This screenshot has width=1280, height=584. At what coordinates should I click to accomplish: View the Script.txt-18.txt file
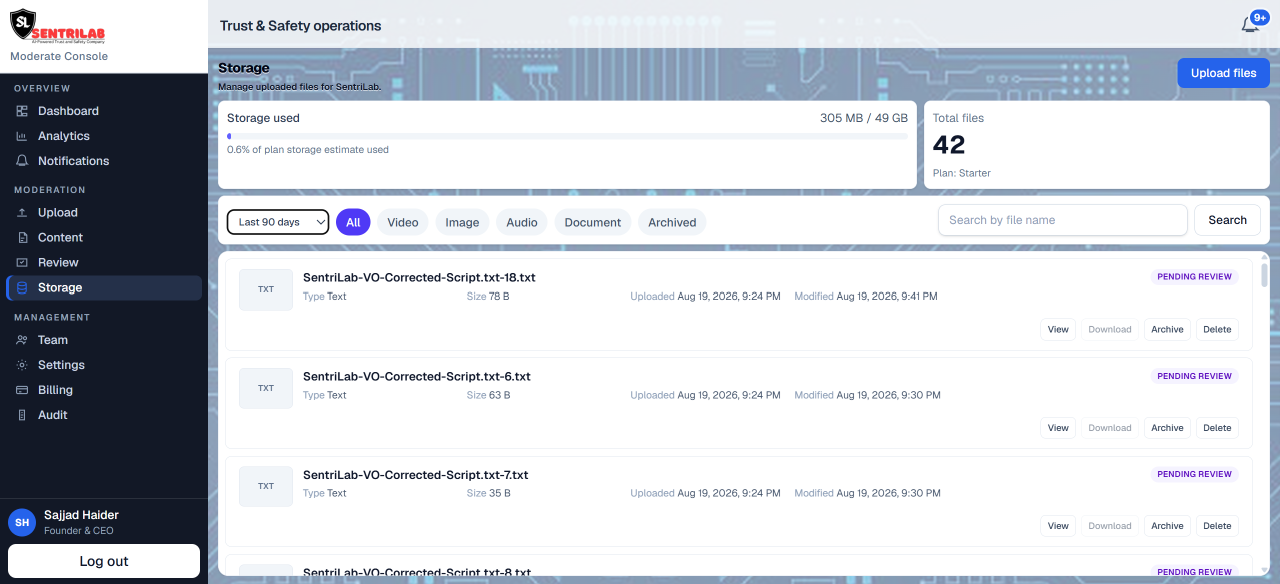pyautogui.click(x=1058, y=329)
